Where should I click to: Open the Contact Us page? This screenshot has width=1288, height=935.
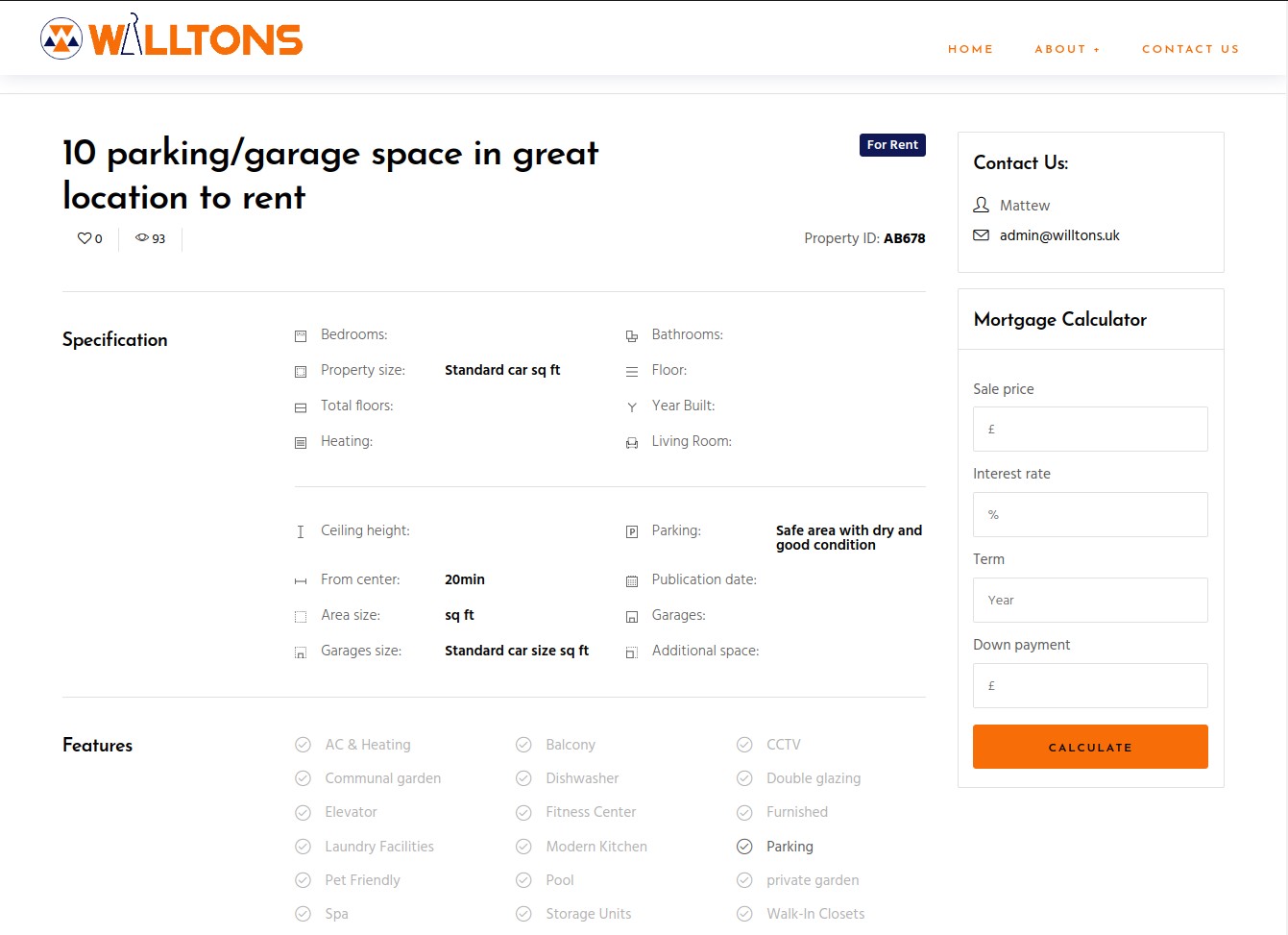pos(1190,49)
